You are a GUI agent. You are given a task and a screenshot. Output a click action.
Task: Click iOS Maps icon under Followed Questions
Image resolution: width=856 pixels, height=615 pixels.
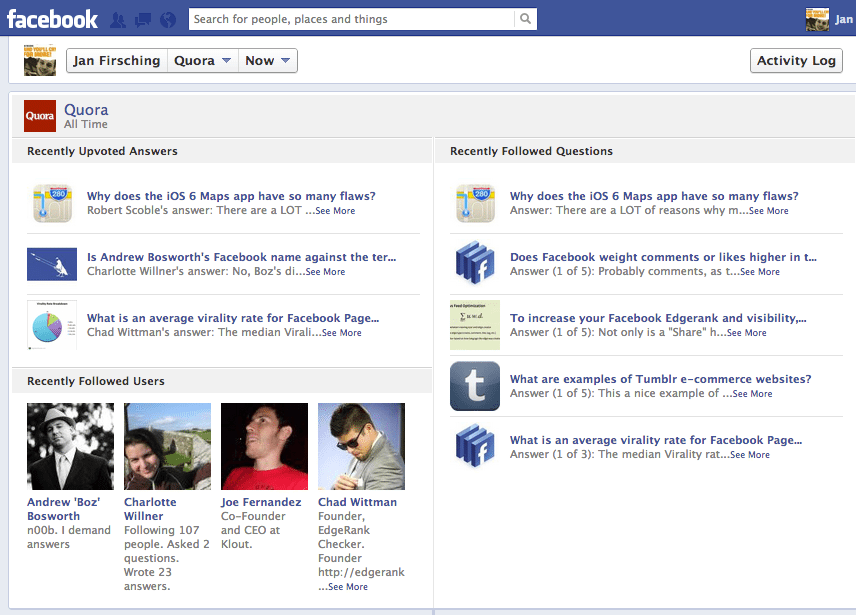click(475, 203)
